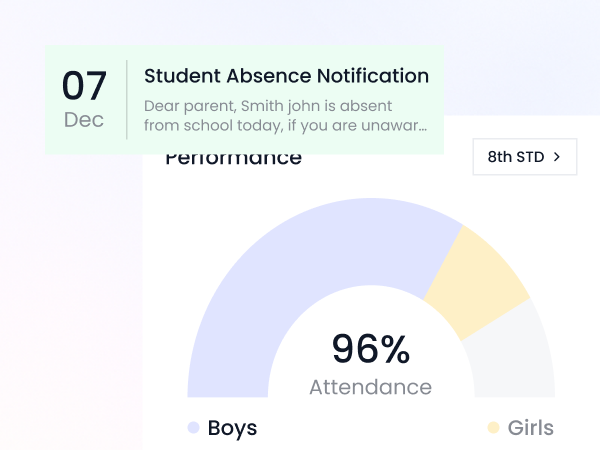
Task: Click the Dec month label
Action: pos(84,120)
